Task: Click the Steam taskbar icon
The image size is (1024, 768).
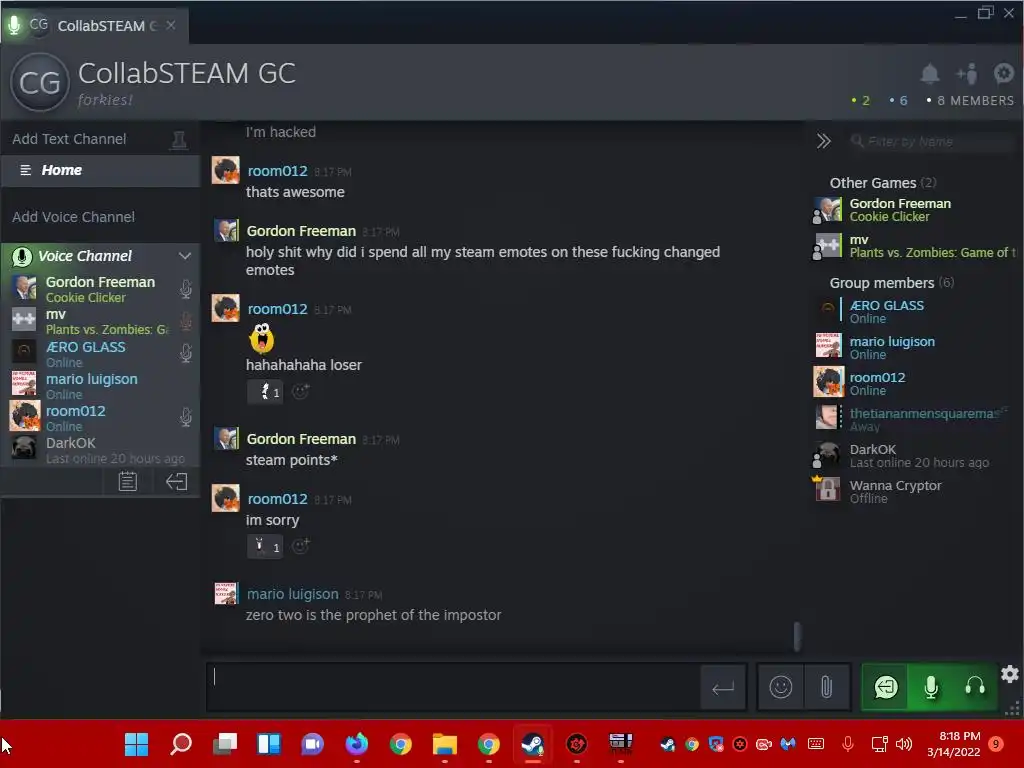Action: point(532,744)
